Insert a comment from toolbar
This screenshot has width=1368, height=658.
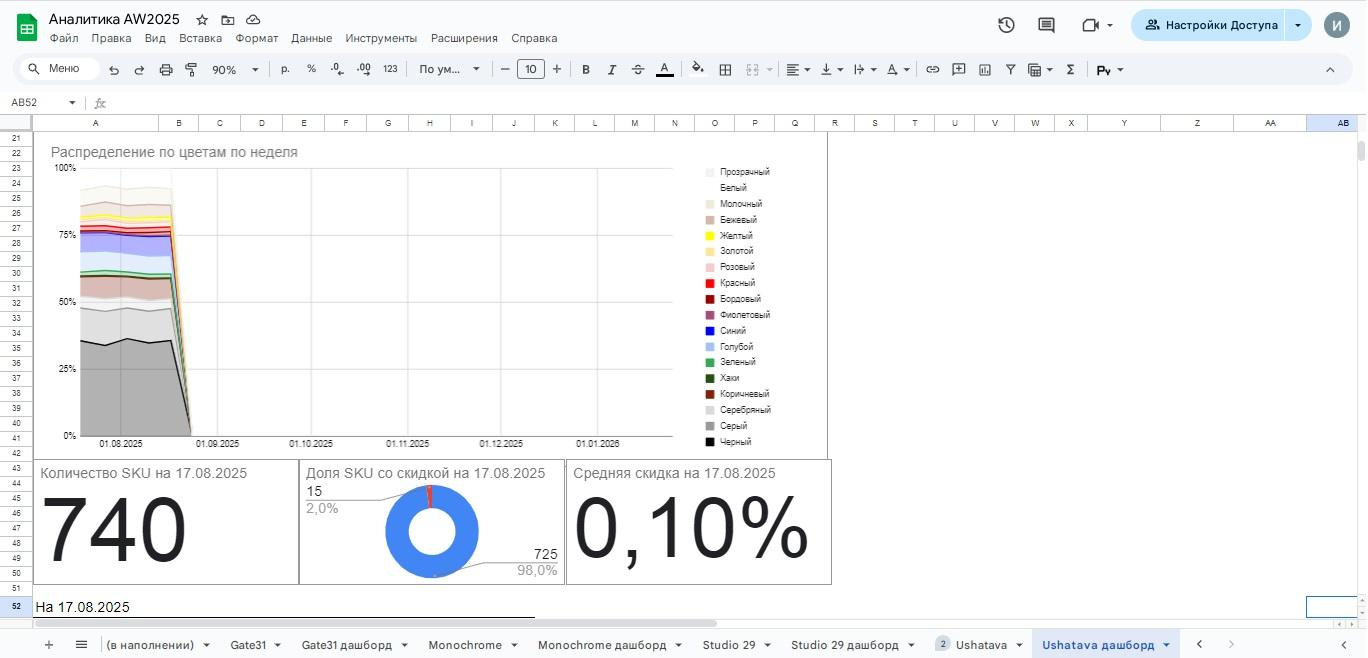coord(958,69)
